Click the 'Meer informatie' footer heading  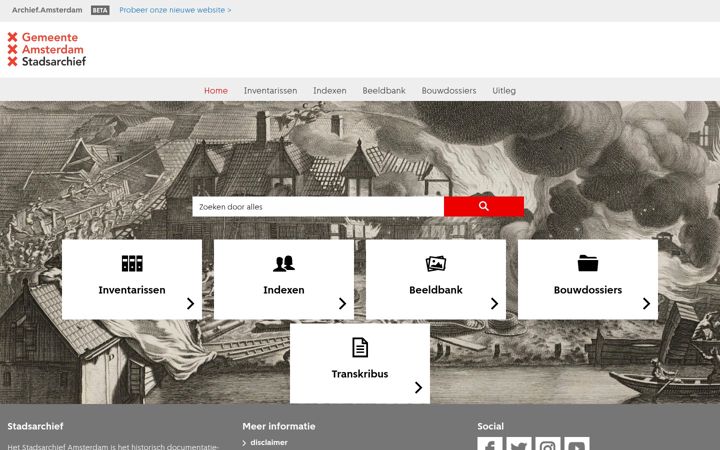tap(279, 426)
